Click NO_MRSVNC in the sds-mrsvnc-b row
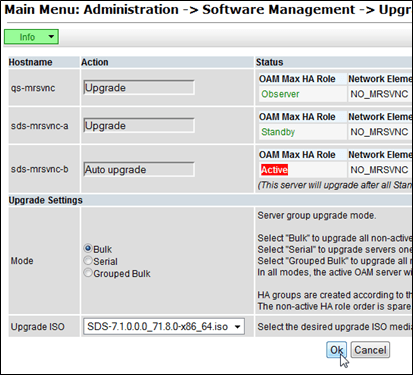The height and width of the screenshot is (375, 413). [x=379, y=170]
